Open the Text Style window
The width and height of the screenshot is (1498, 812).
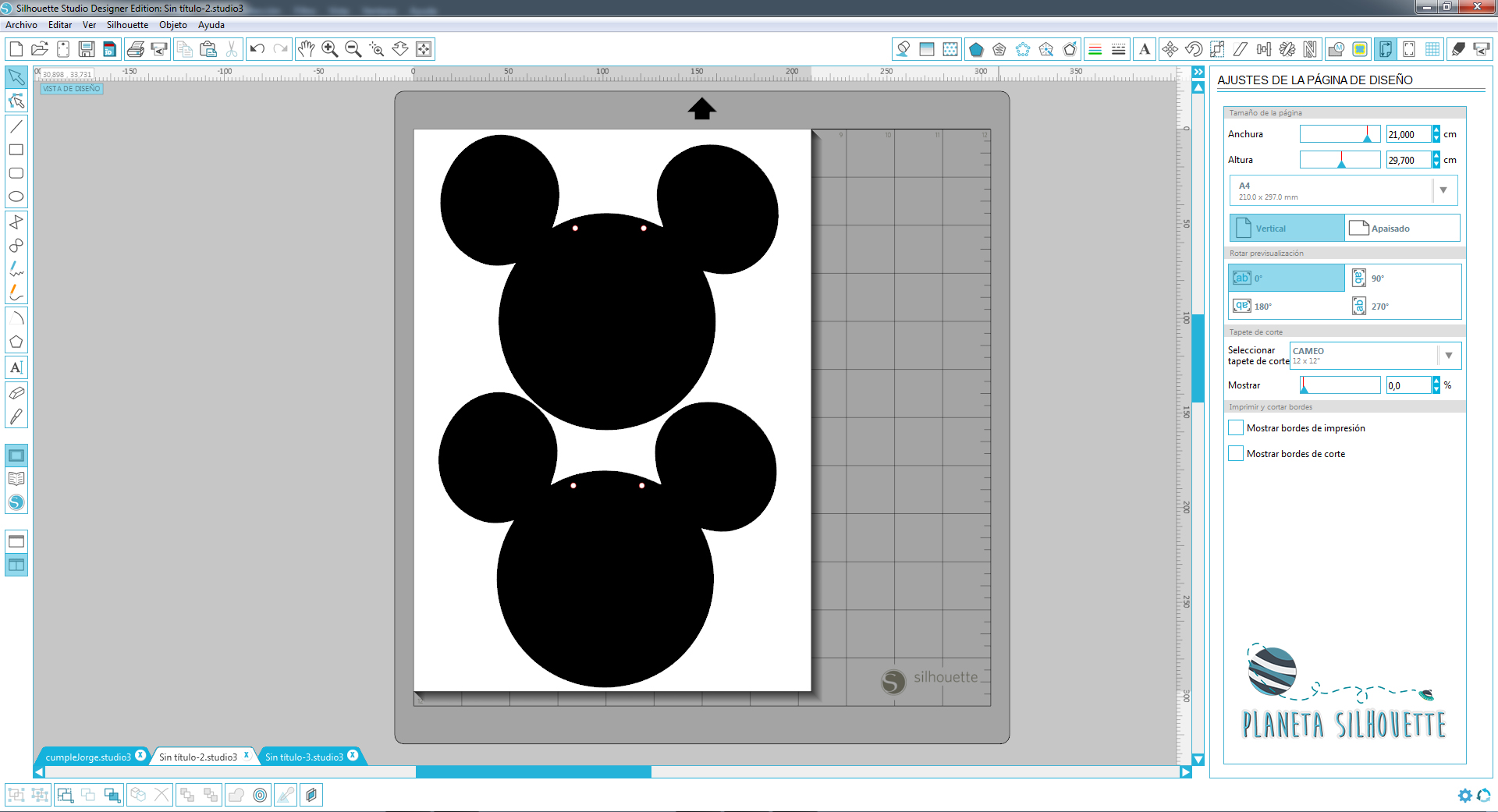click(x=1145, y=49)
